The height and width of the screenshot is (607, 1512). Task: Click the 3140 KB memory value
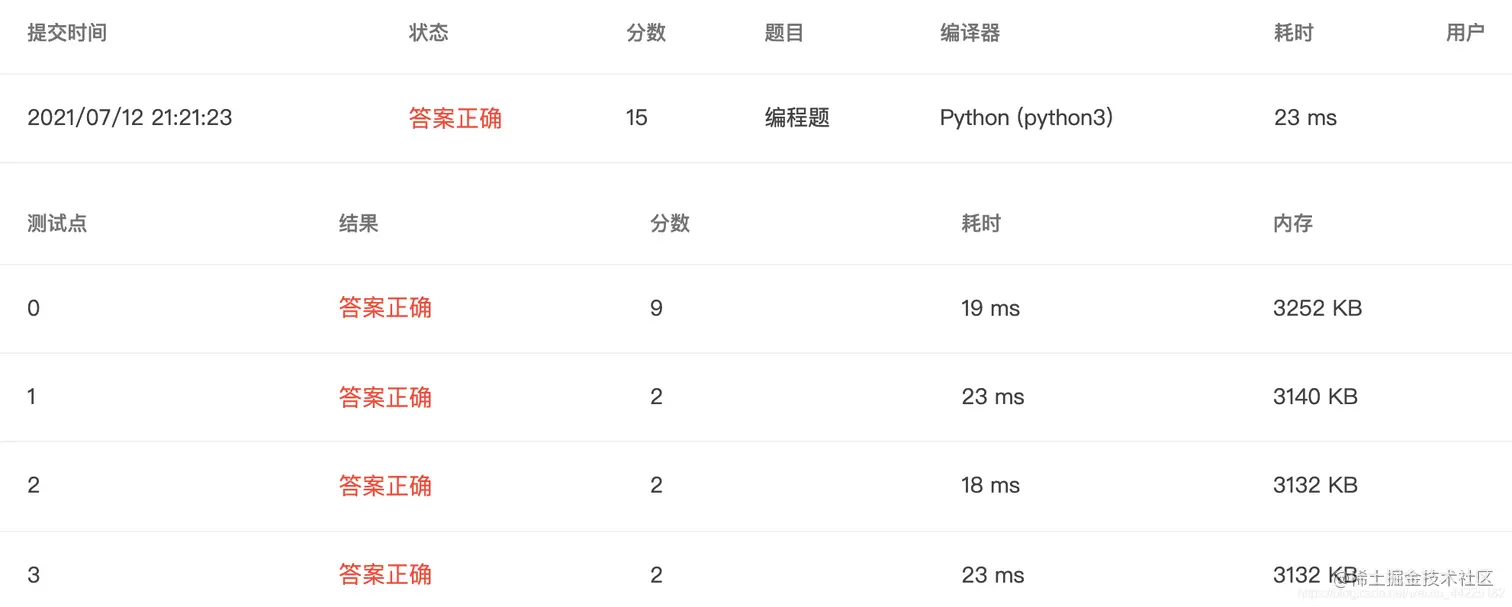tap(1315, 397)
